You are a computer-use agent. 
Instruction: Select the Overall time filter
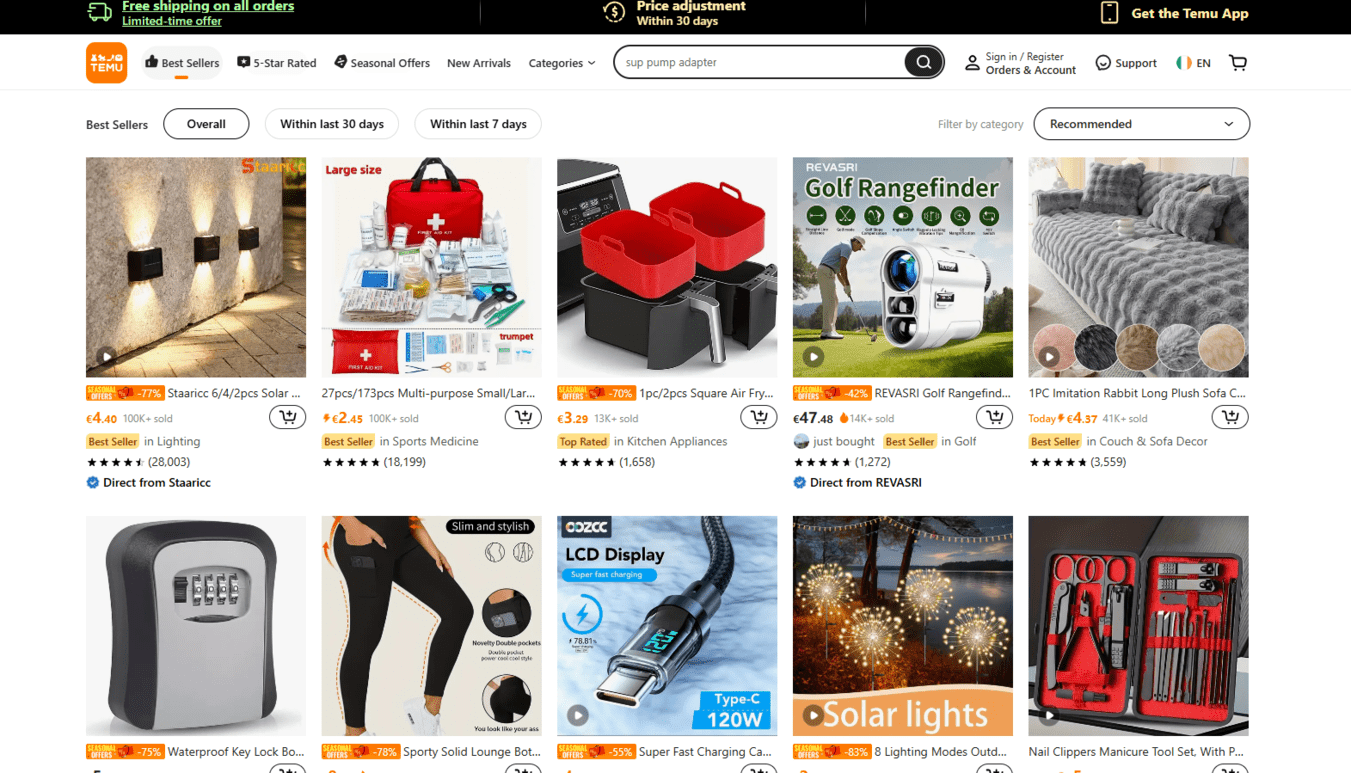[206, 124]
